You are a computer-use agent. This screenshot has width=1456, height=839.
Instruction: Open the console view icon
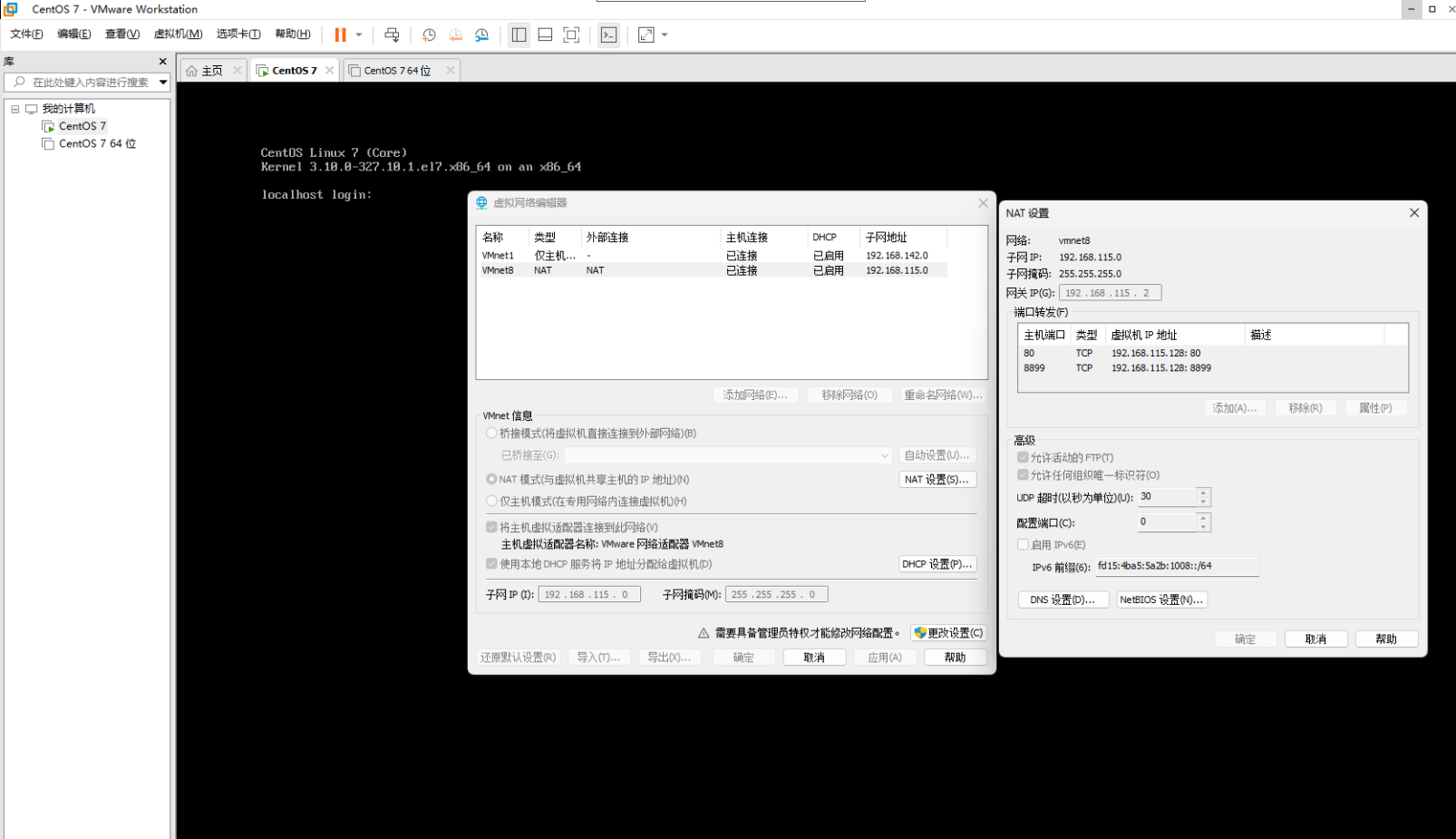608,34
